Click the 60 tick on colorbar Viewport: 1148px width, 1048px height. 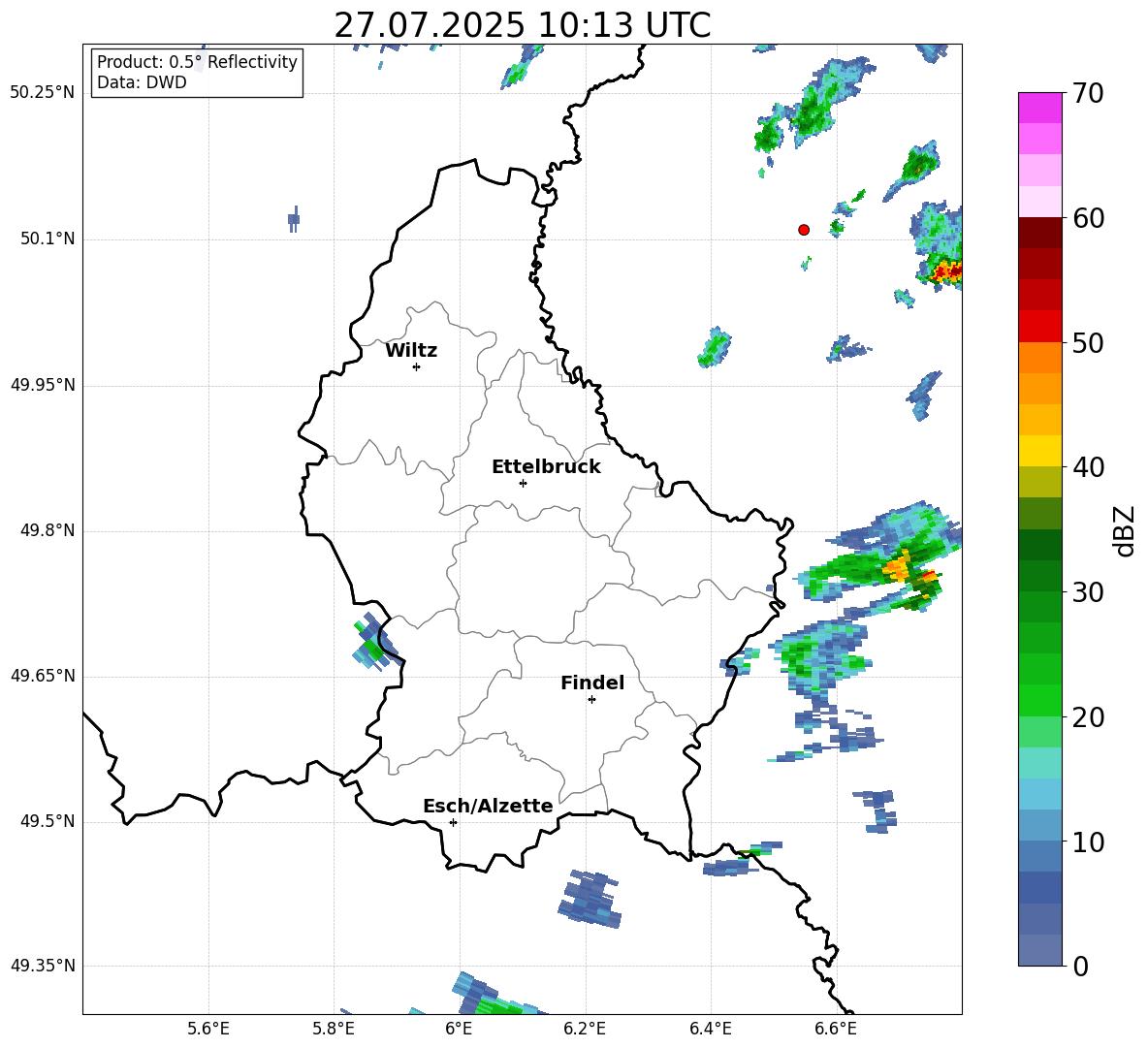point(1088,218)
